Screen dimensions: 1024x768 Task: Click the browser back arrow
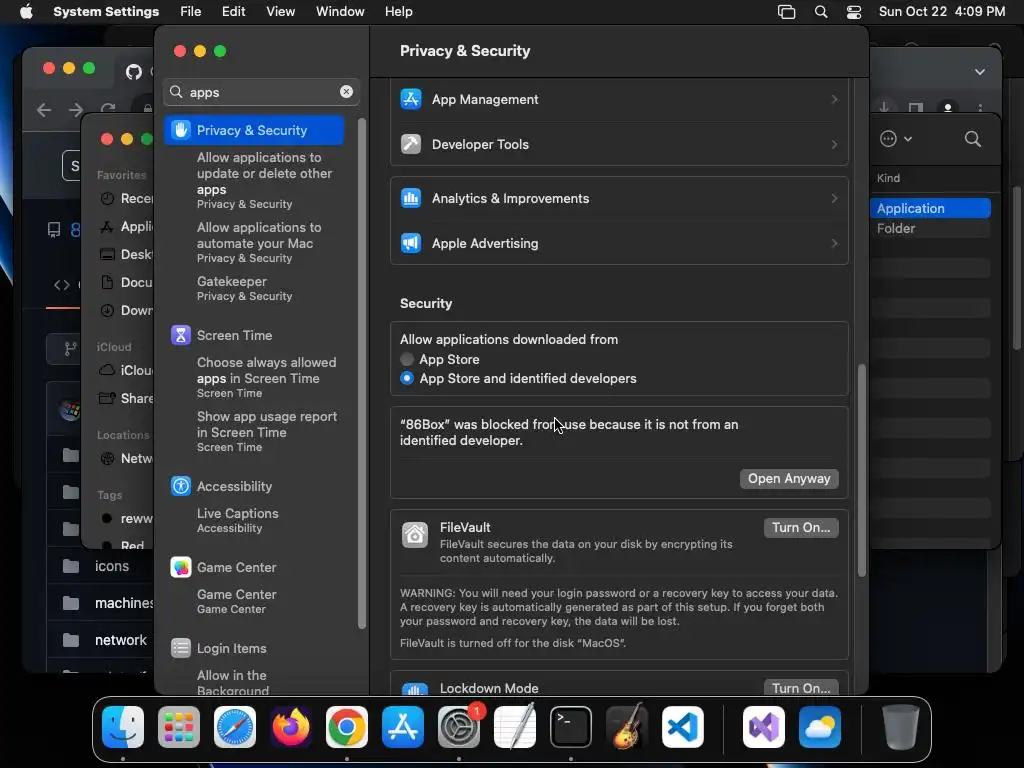pyautogui.click(x=44, y=110)
